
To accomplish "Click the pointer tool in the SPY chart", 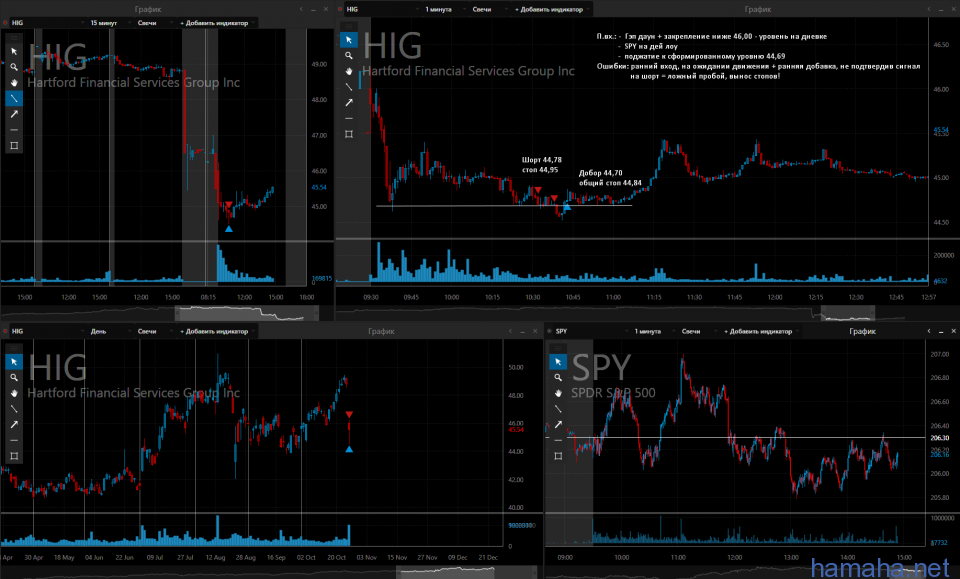I will tap(558, 362).
